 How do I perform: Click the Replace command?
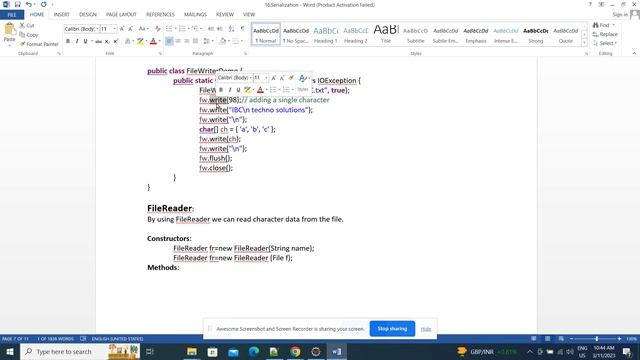[x=605, y=34]
